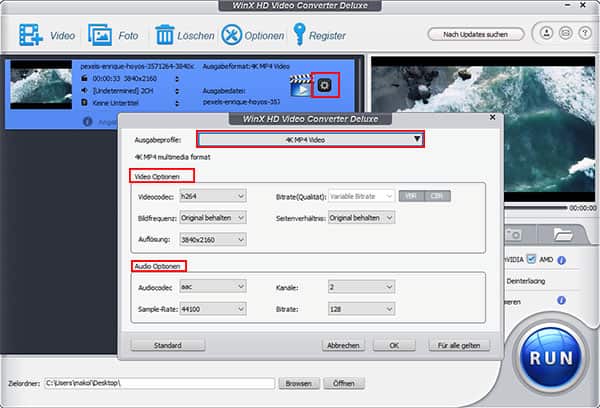This screenshot has height=408, width=600.
Task: Select CBR bitrate mode
Action: coord(437,196)
